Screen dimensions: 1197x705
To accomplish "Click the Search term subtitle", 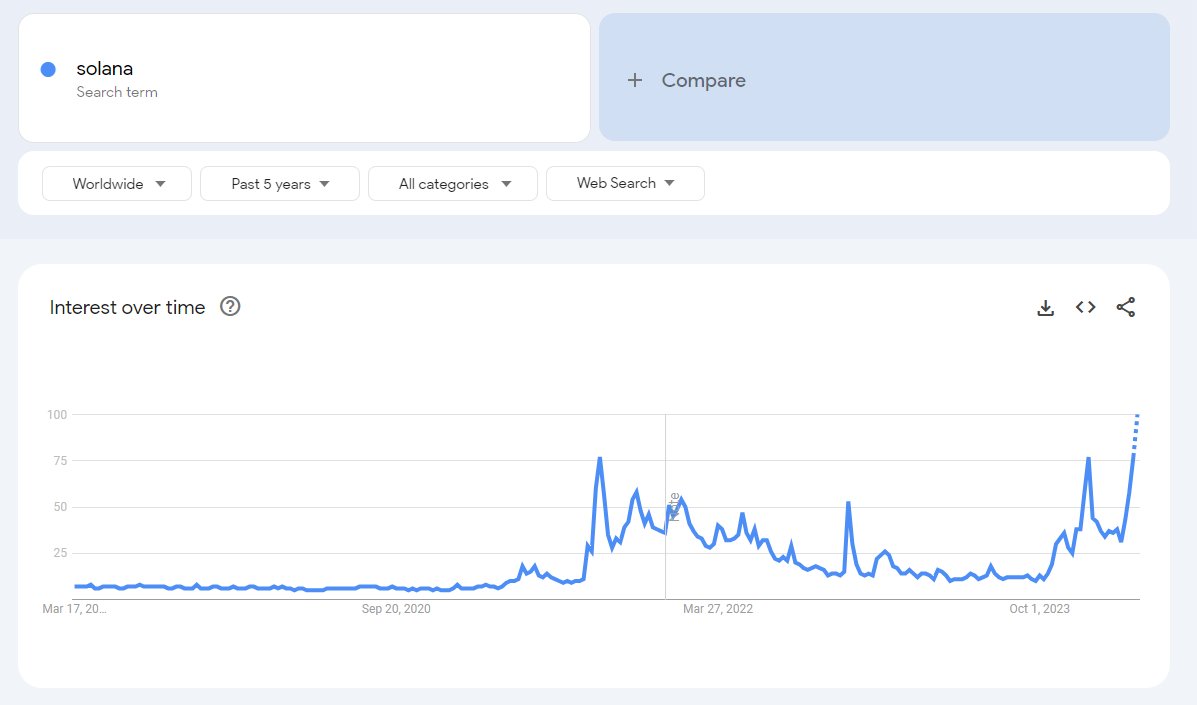I will [x=117, y=92].
